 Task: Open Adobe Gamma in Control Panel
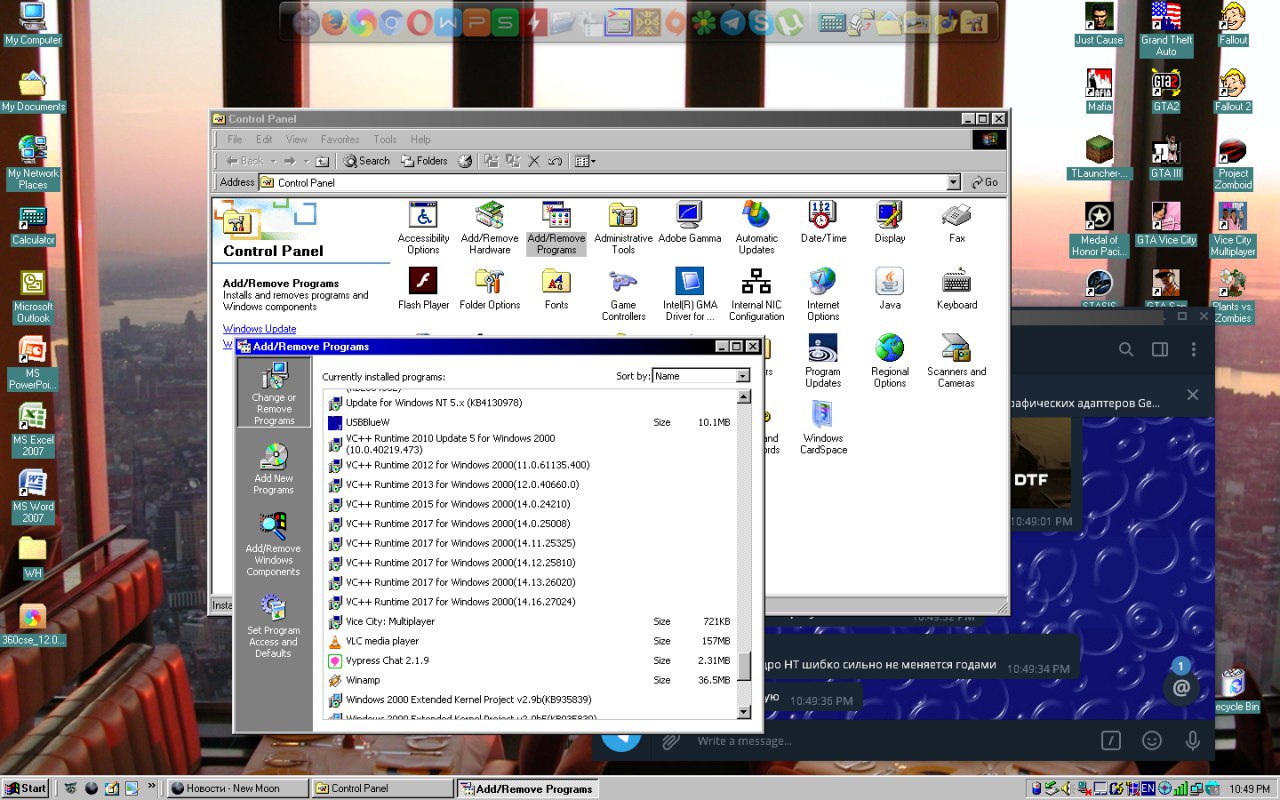(689, 222)
